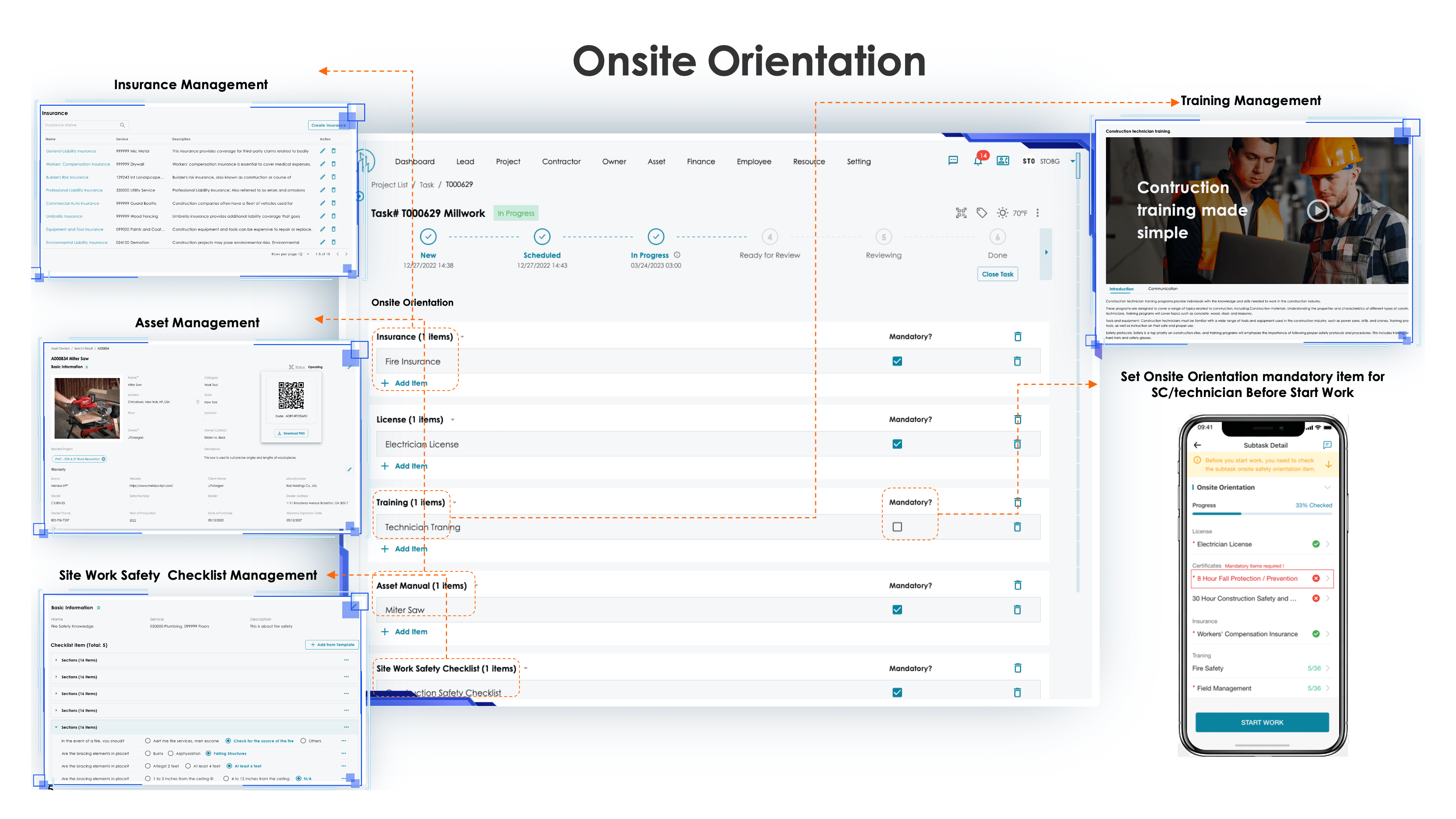Screen dimensions: 1456x819
Task: Collapse the Onsite Orientation section on phone
Action: (x=1327, y=487)
